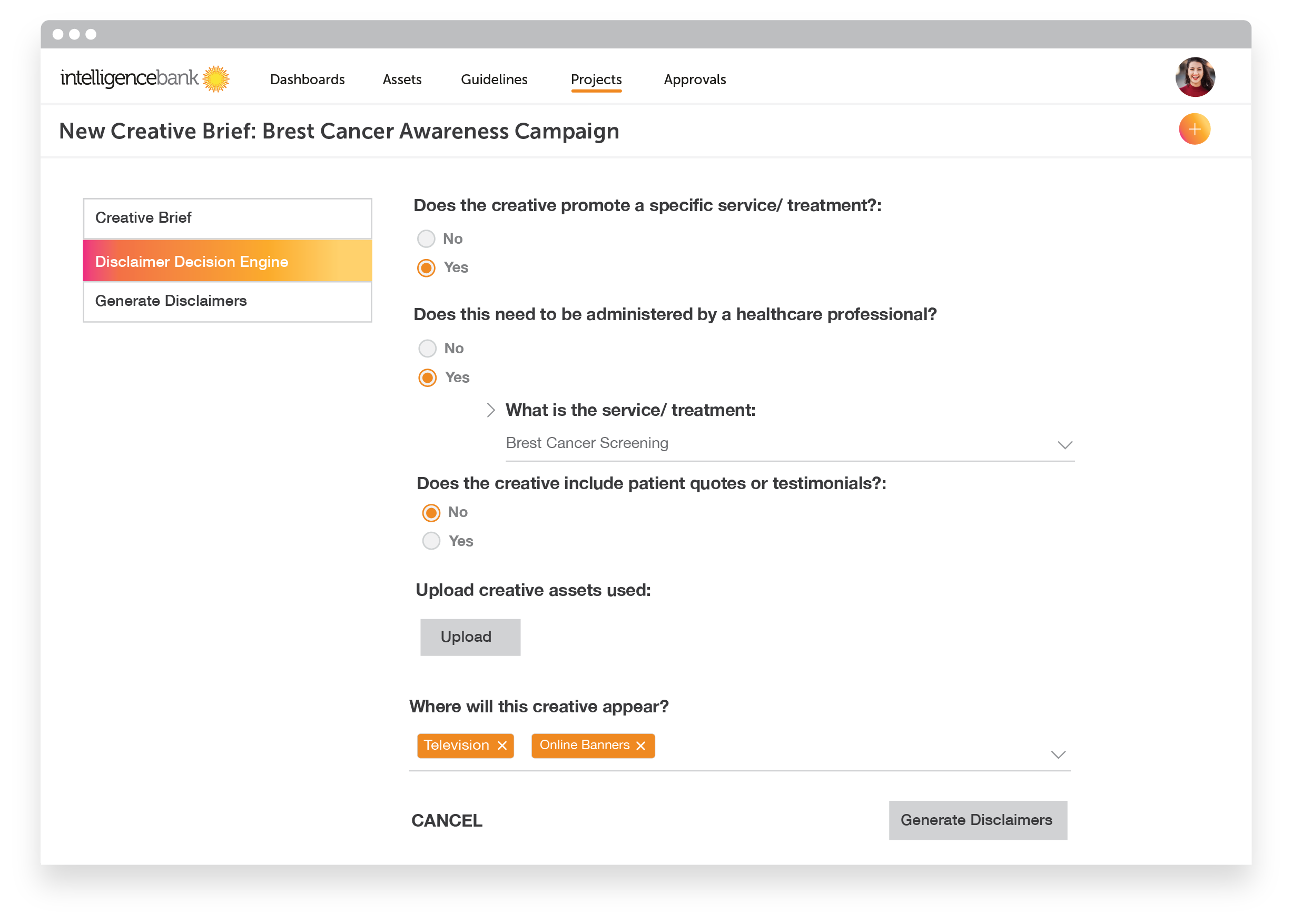
Task: Click the orange plus add button
Action: pos(1194,129)
